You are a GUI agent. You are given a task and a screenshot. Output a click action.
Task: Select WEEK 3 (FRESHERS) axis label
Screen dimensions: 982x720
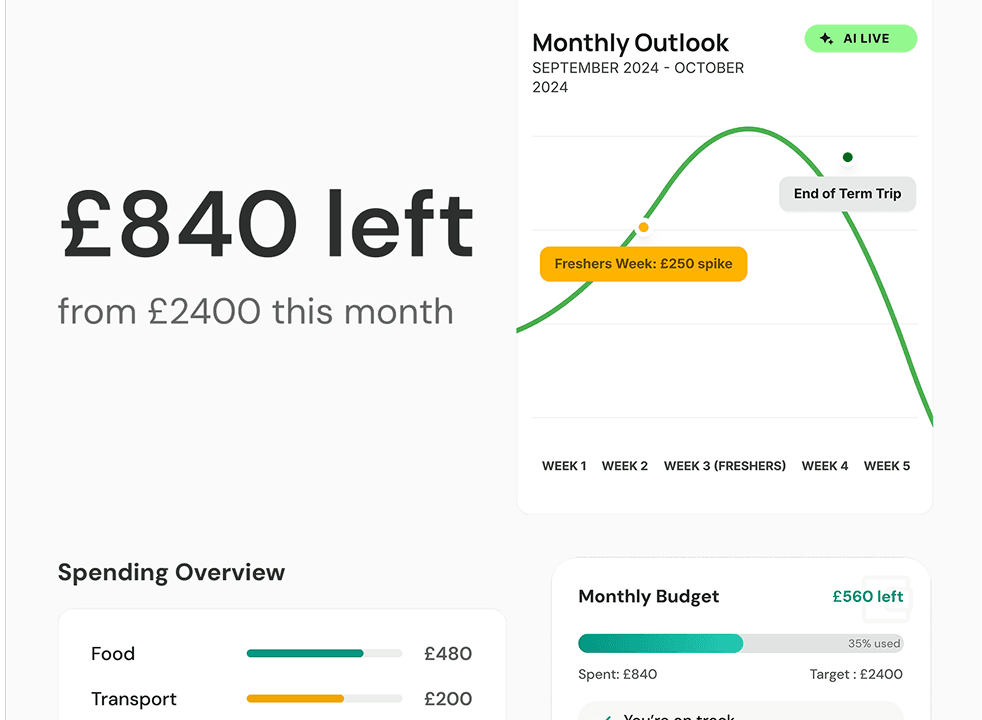[x=725, y=466]
